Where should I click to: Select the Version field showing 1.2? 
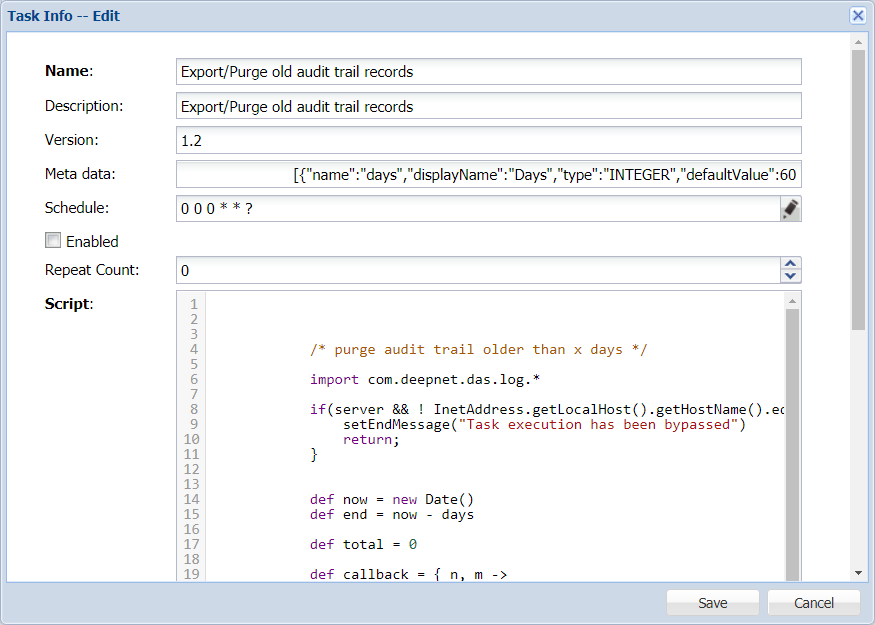pyautogui.click(x=488, y=140)
